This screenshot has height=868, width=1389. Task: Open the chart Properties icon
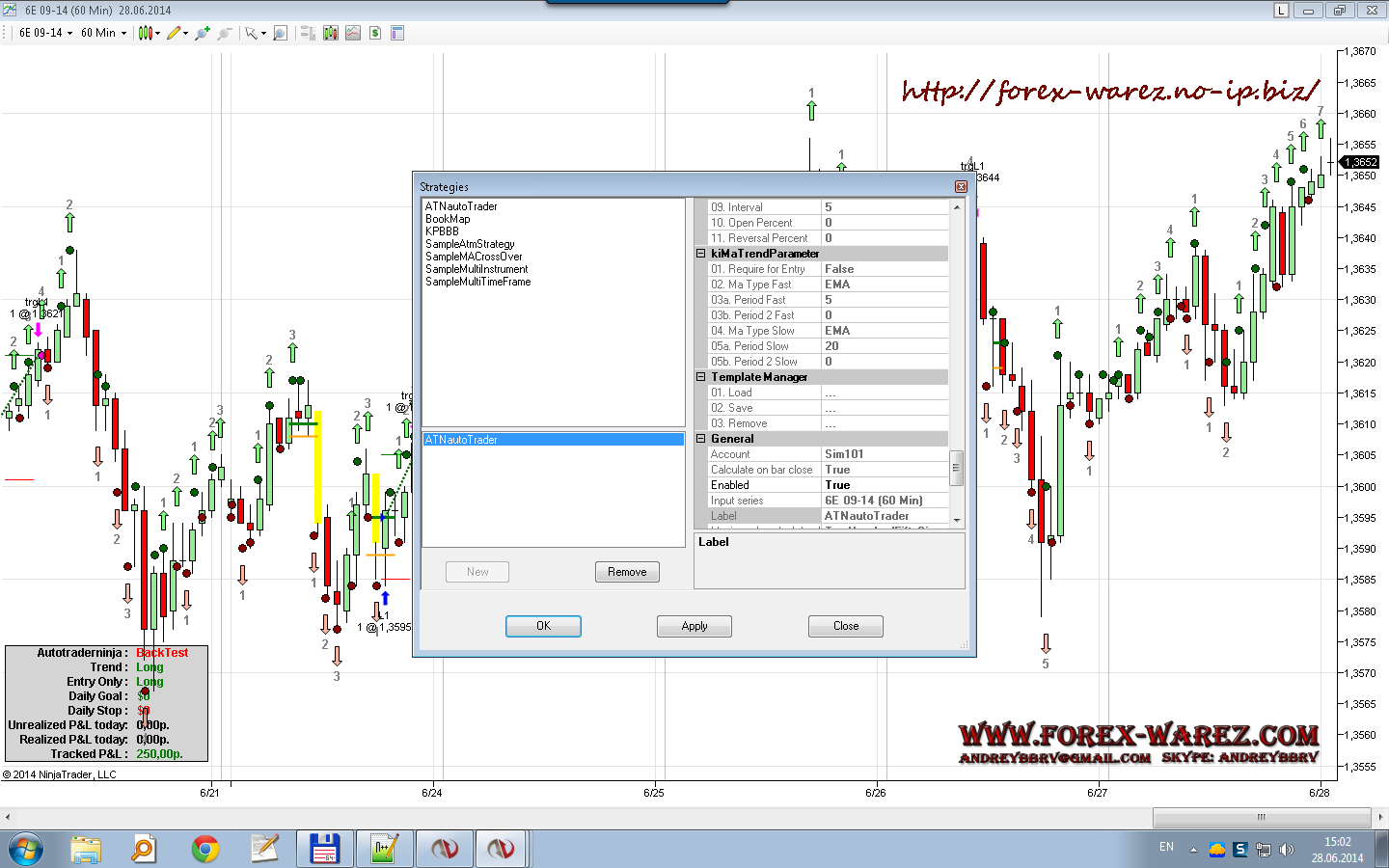click(x=397, y=33)
